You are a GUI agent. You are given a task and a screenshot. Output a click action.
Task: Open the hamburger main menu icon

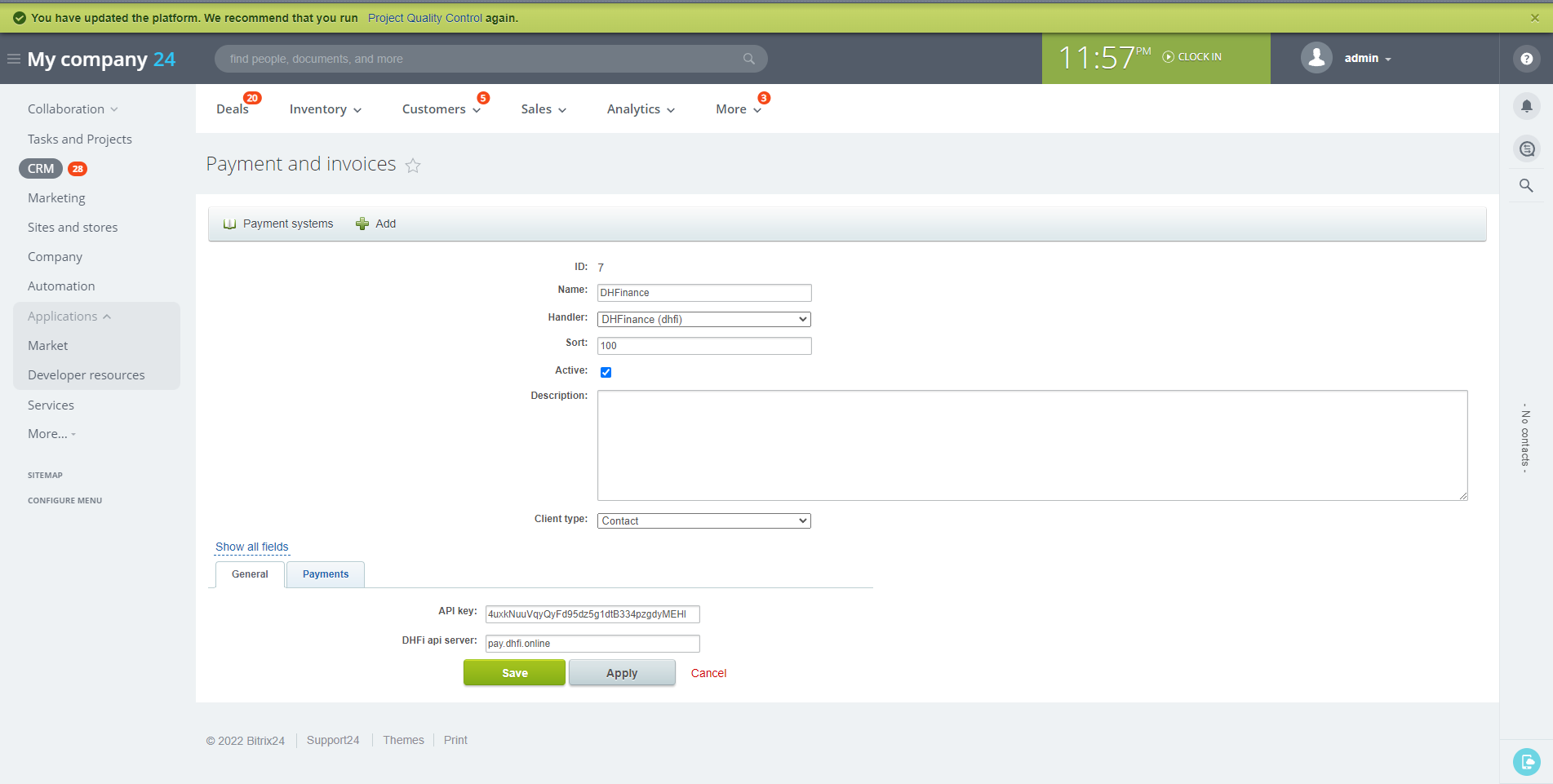(14, 59)
